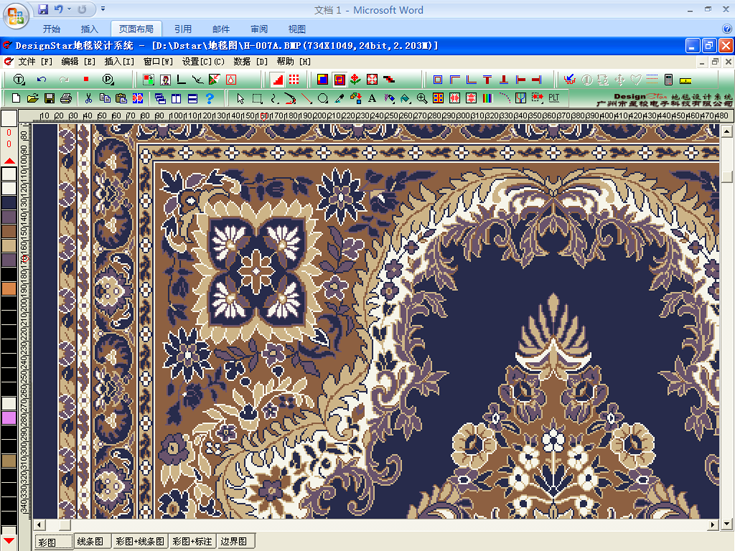735x551 pixels.
Task: Select the 彩图 view tab
Action: coord(53,542)
